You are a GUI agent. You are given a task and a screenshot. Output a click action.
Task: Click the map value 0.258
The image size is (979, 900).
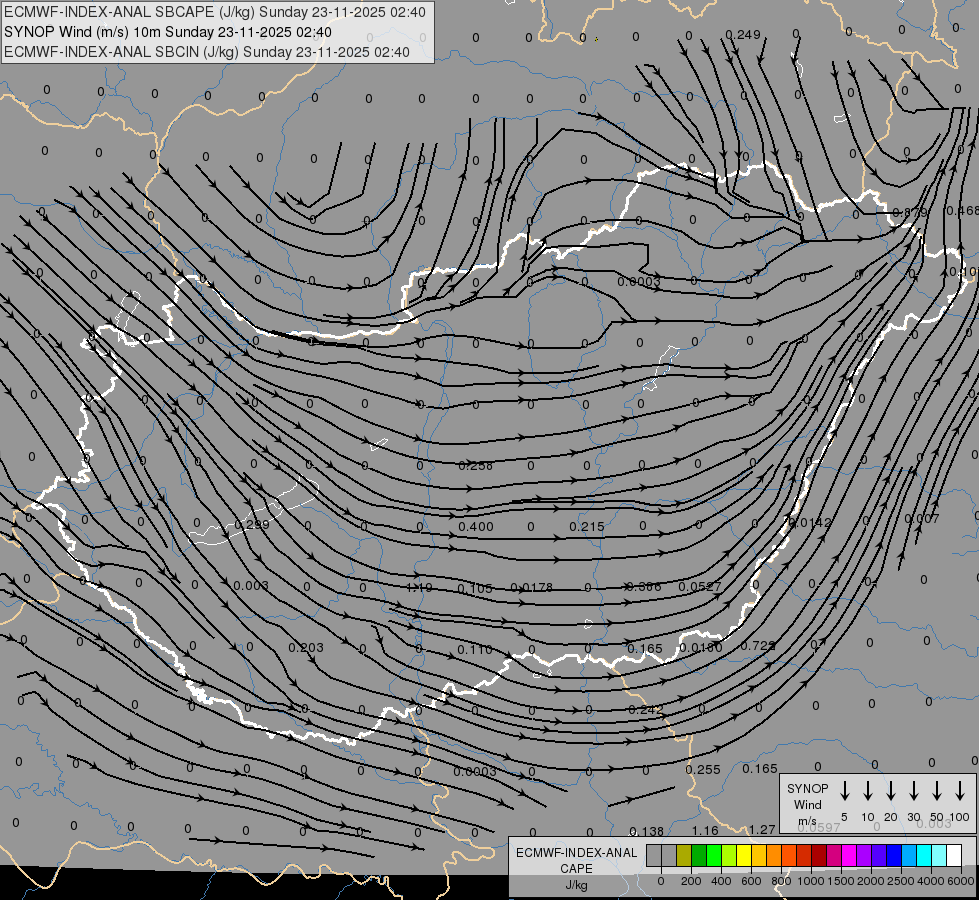click(x=476, y=465)
